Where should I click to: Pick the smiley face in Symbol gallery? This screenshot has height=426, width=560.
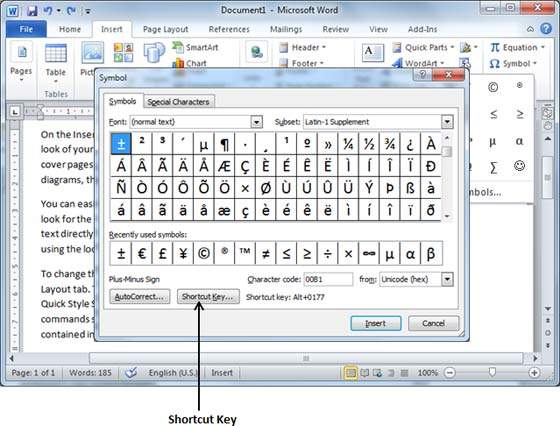coord(520,166)
